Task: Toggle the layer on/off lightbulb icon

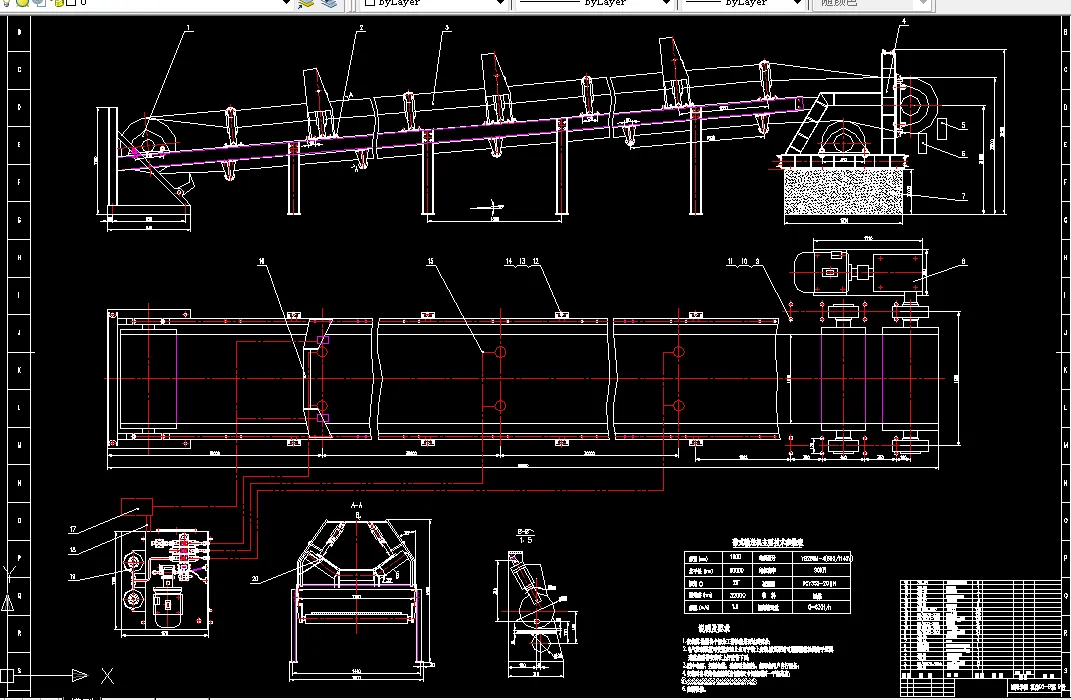Action: pos(7,3)
